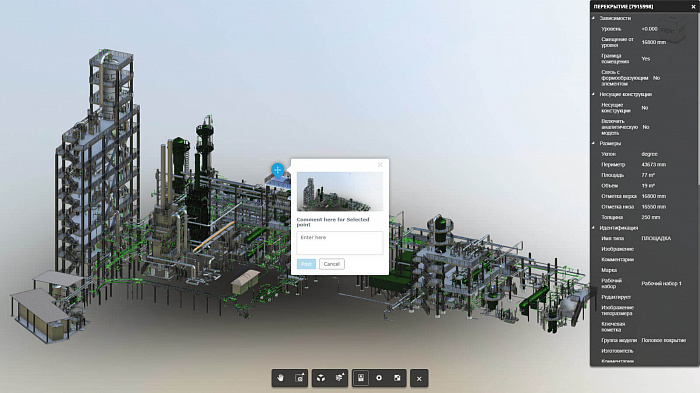The image size is (700, 393).
Task: Click the Ключевая пометка property row
Action: tap(643, 327)
